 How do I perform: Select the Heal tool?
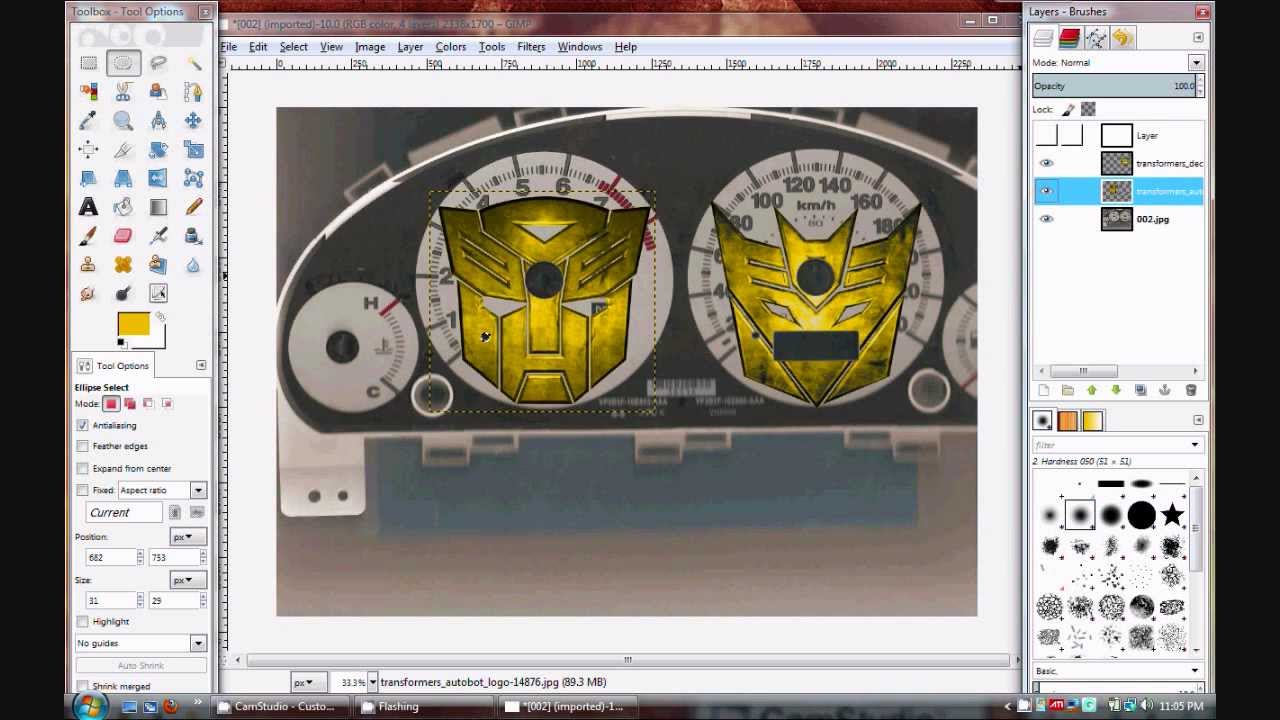pos(123,266)
